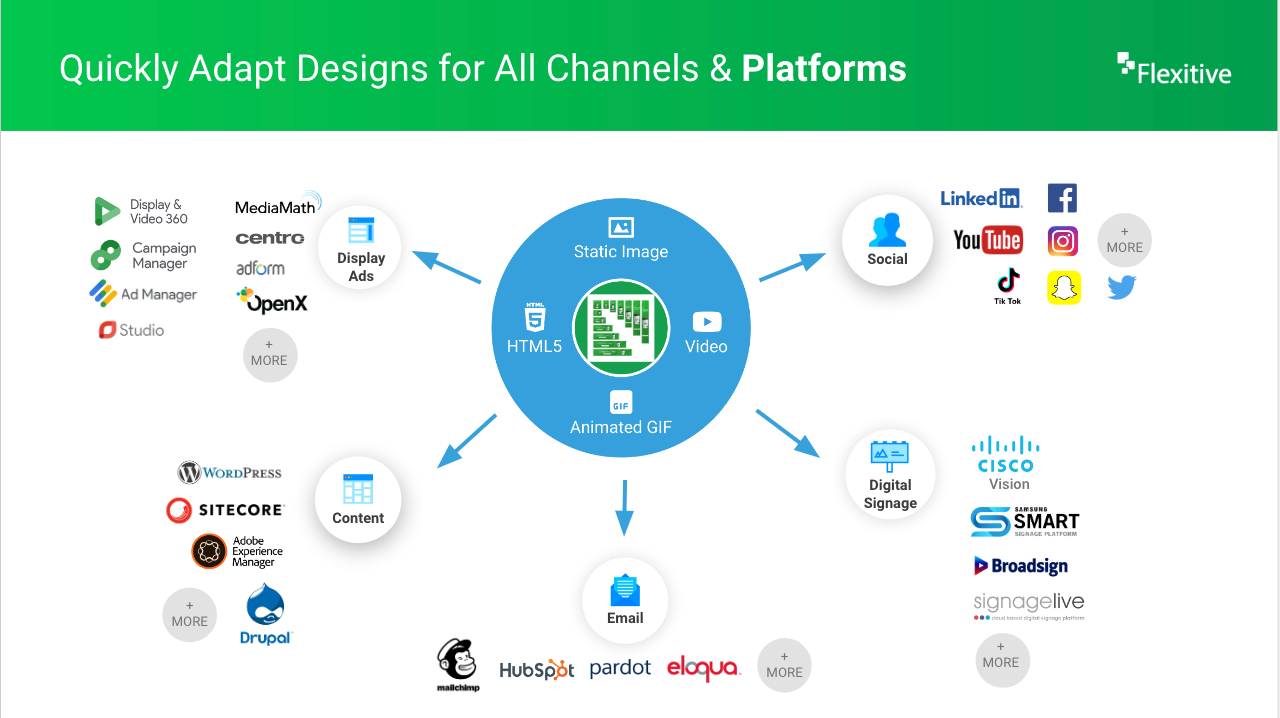Click the LinkedIn logo

pyautogui.click(x=981, y=197)
